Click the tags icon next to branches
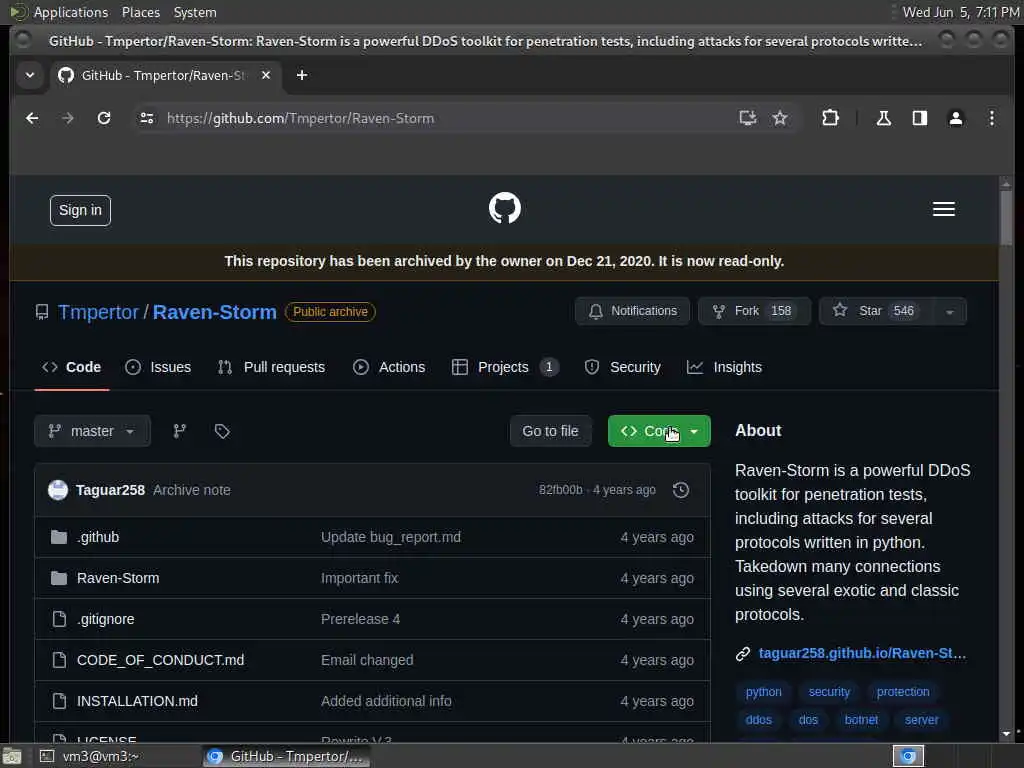Image resolution: width=1024 pixels, height=768 pixels. point(222,431)
